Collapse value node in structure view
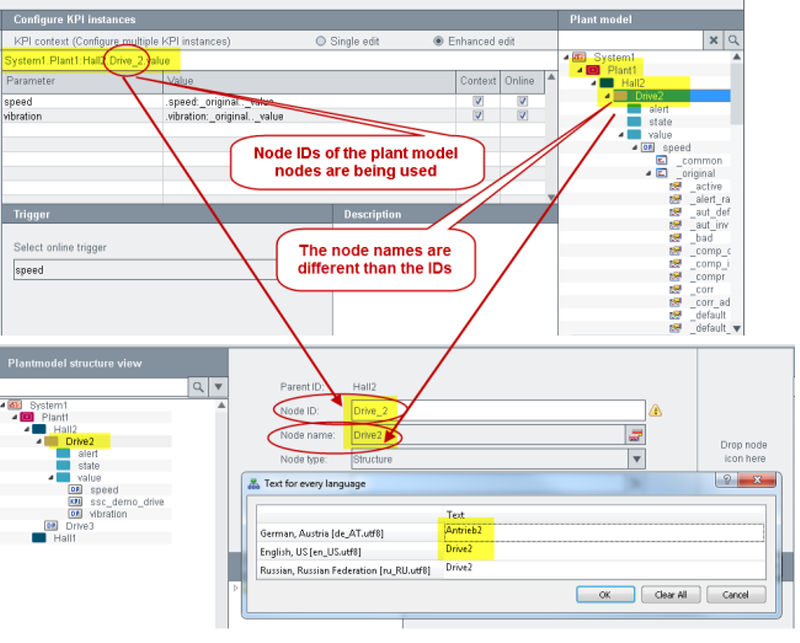The image size is (800, 643). [x=51, y=478]
